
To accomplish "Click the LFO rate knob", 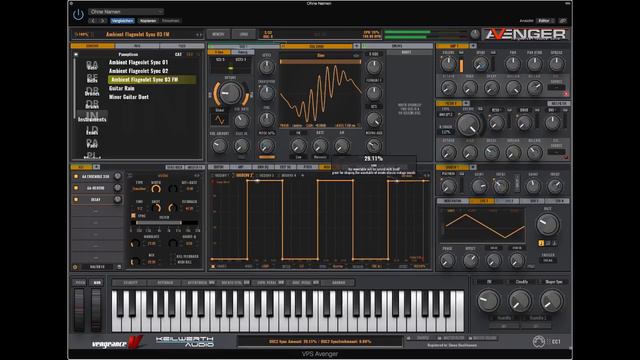I will (547, 224).
